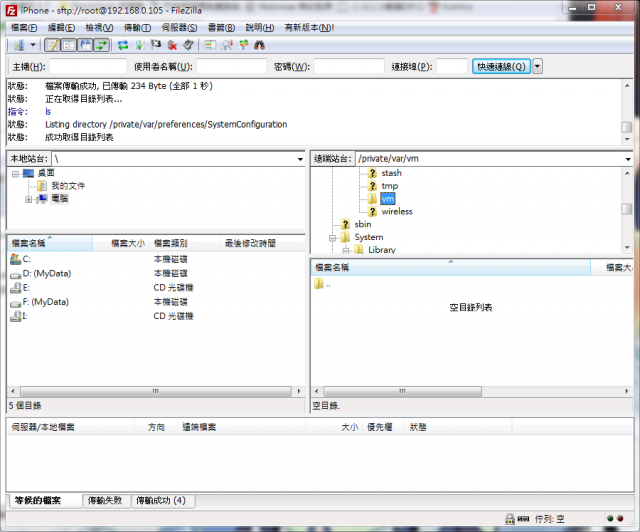Toggle the transfer queue display
Screen dimensions: 640x532
pyautogui.click(x=102, y=45)
